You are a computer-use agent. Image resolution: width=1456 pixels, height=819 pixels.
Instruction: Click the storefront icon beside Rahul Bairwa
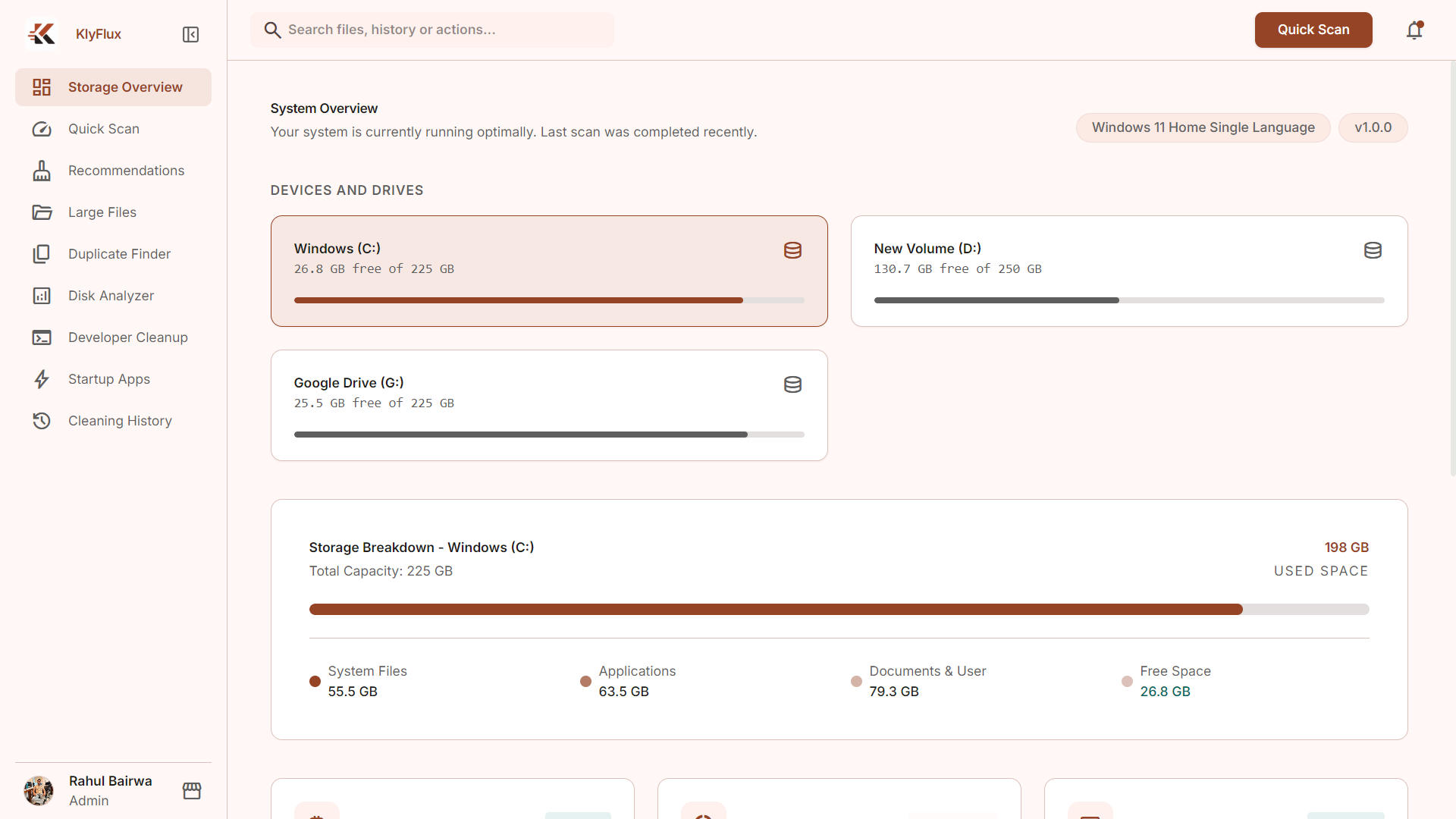click(192, 791)
